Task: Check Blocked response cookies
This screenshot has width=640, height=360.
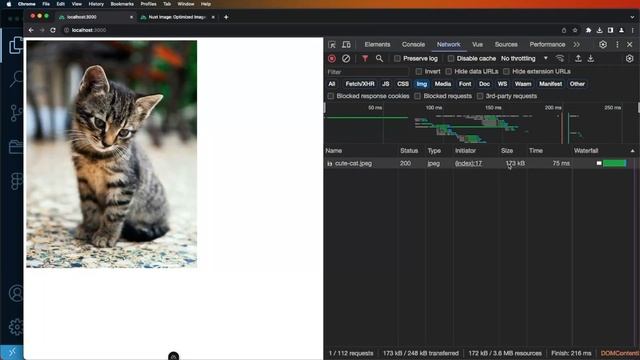Action: click(331, 96)
